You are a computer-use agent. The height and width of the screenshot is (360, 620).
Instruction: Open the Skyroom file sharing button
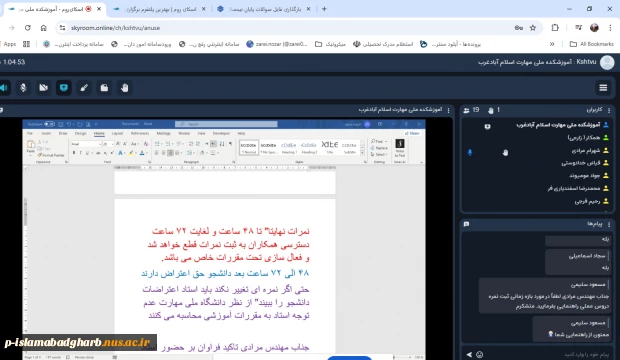coord(104,87)
